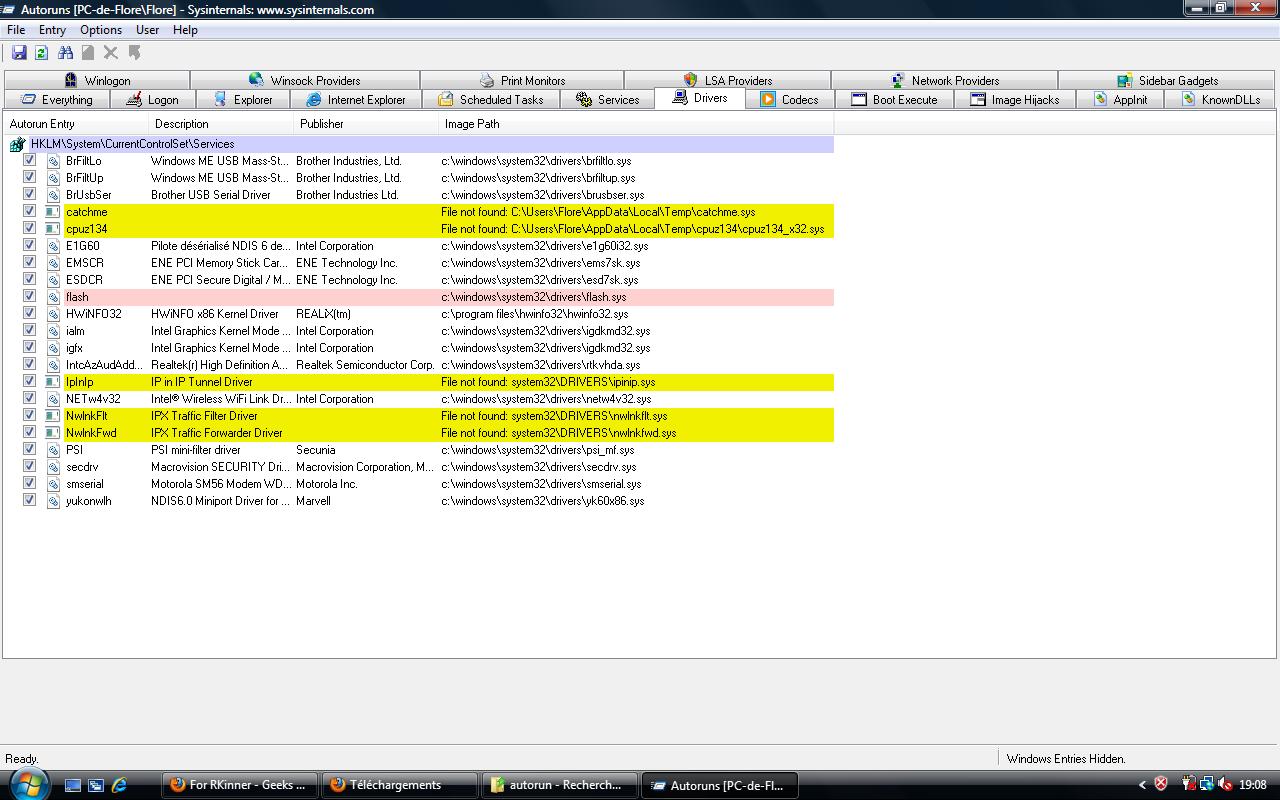
Task: Click the network connection tray icon
Action: (1207, 785)
